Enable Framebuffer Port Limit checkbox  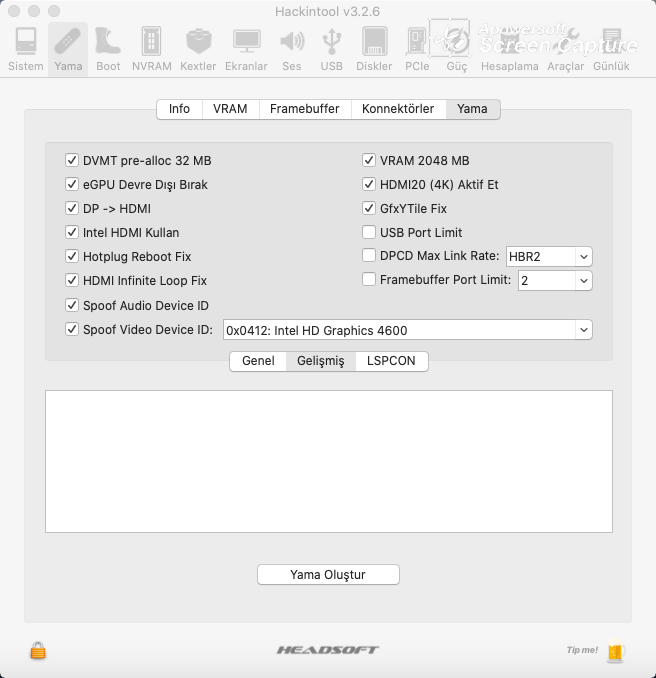click(x=369, y=279)
